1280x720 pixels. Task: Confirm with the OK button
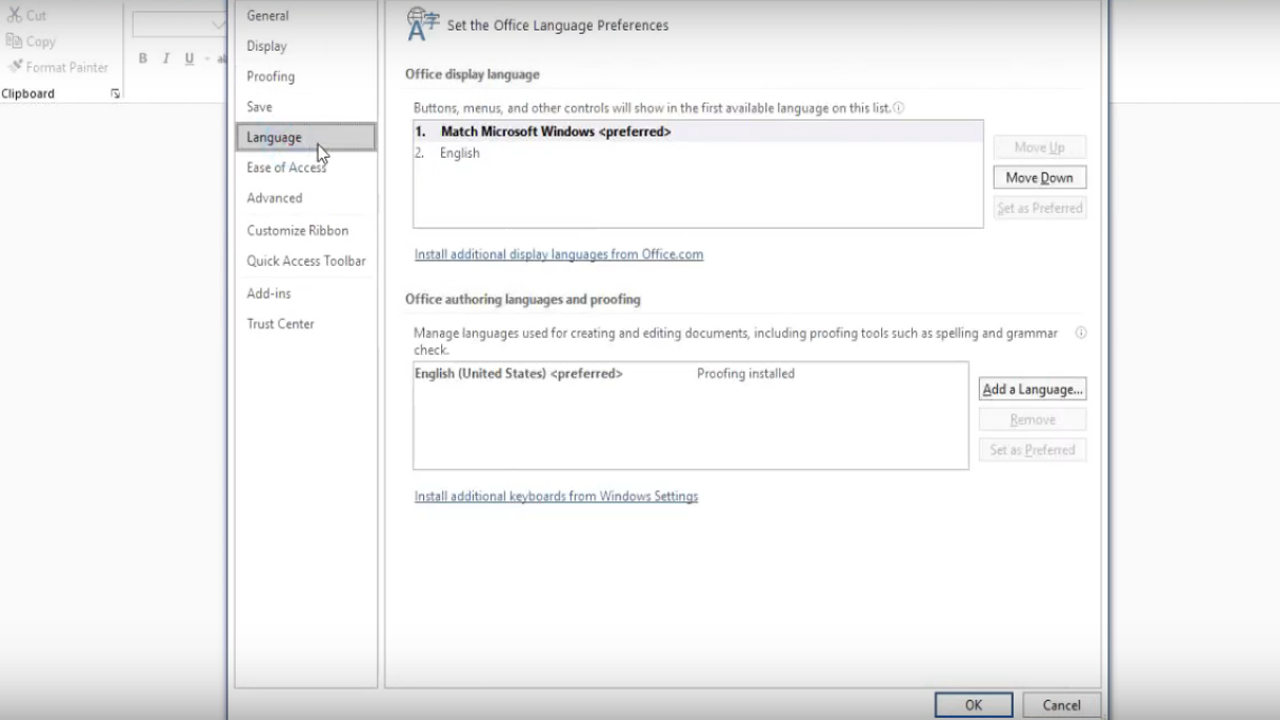click(x=974, y=705)
